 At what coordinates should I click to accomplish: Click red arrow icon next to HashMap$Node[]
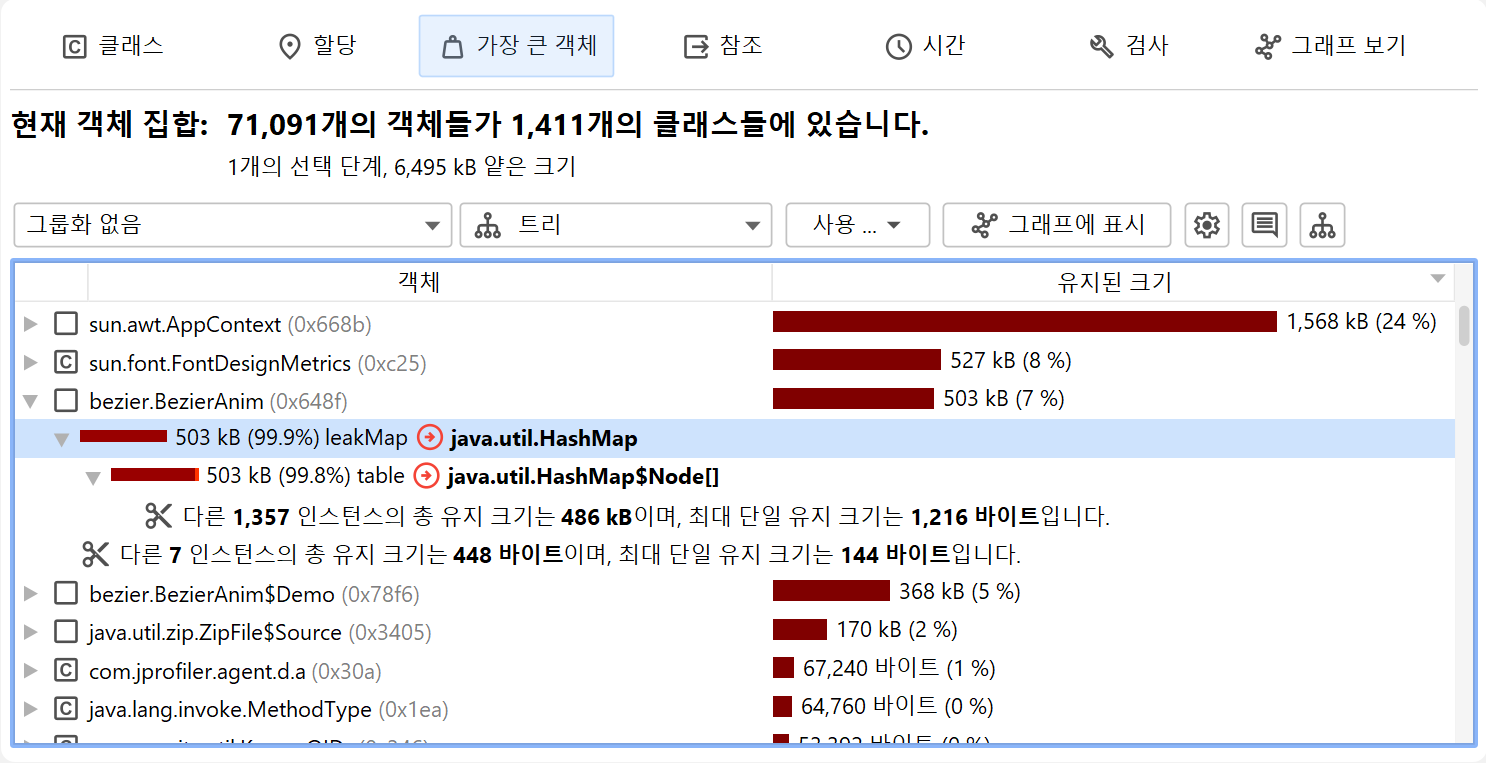pos(426,477)
